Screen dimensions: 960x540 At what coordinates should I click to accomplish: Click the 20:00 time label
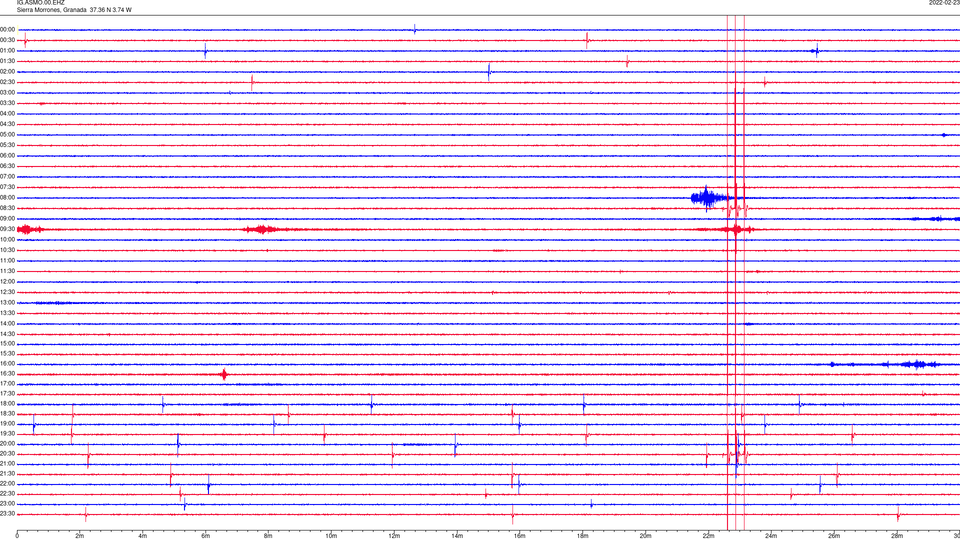(x=7, y=444)
